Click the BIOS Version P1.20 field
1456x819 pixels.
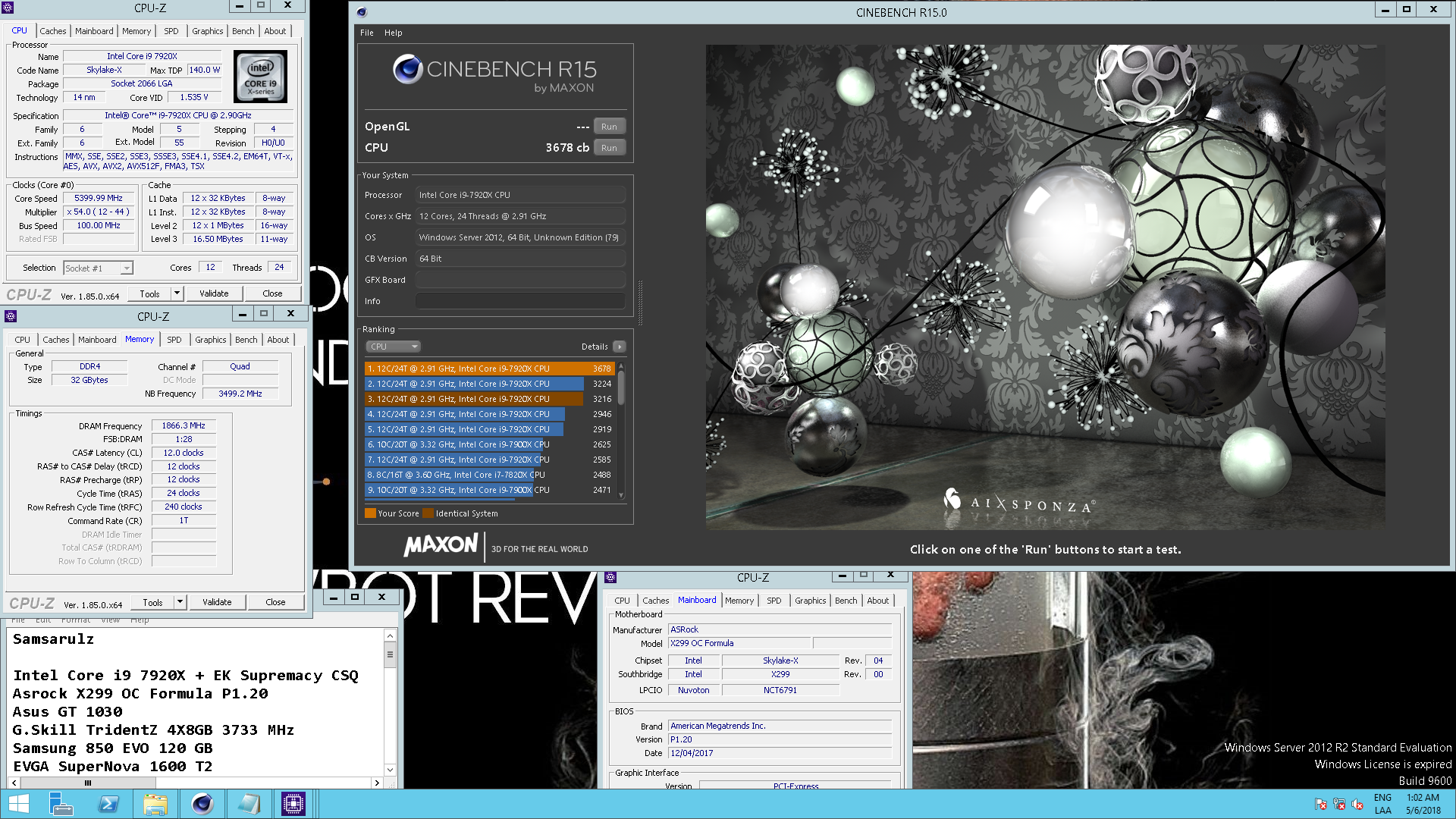780,739
